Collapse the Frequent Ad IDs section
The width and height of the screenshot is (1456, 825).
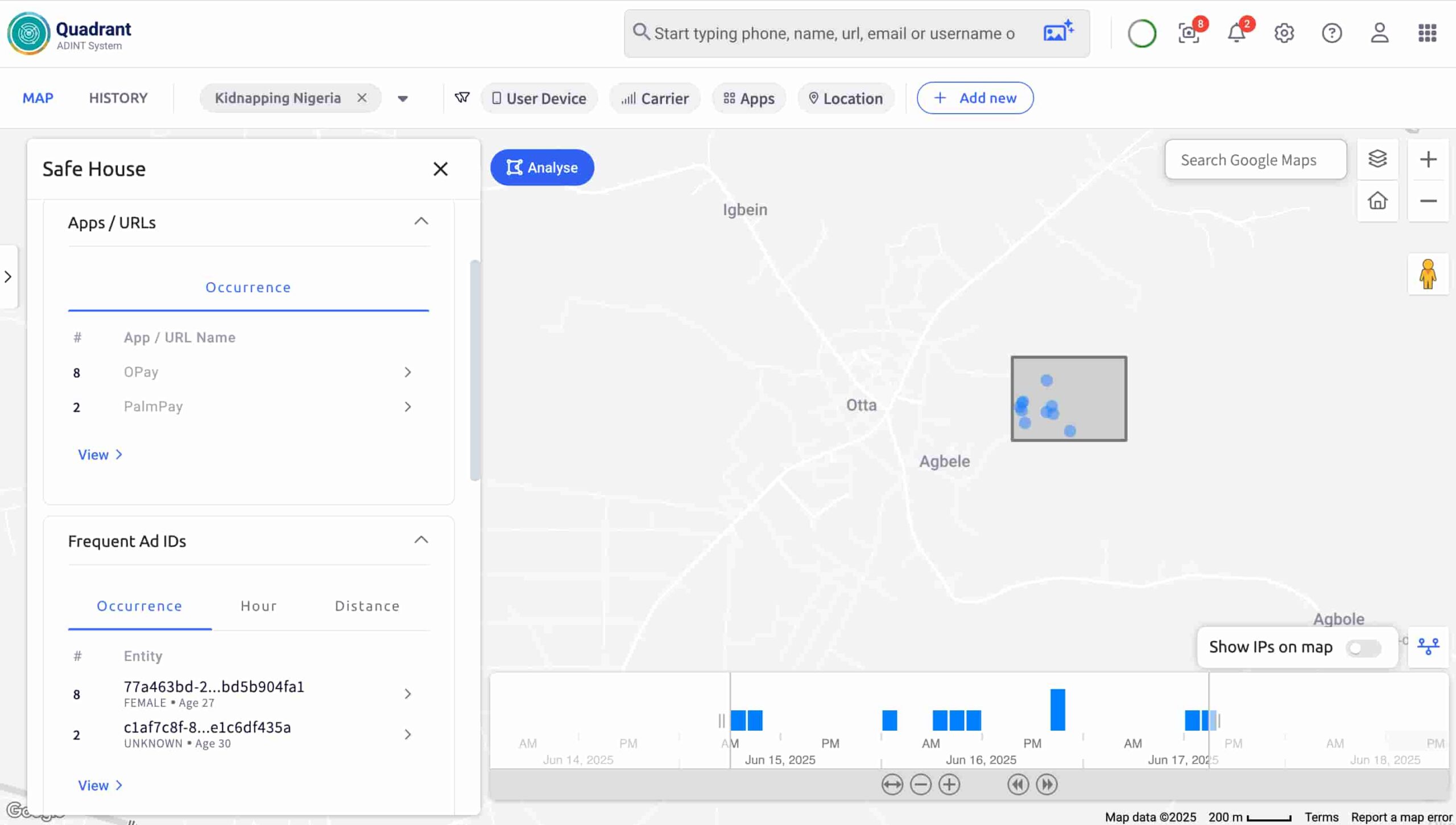click(421, 540)
